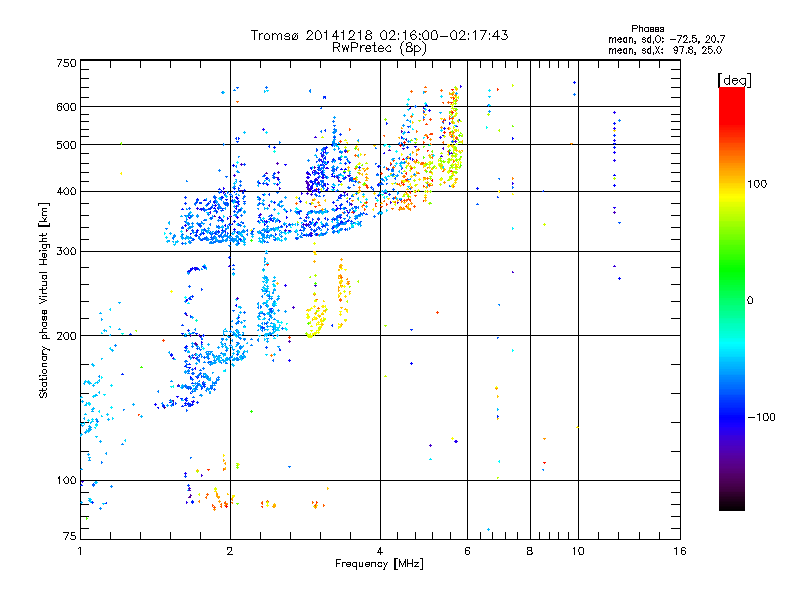800x600 pixels.
Task: Select the 'mean, sd,X: 97.8, 25.0' line
Action: pos(665,50)
